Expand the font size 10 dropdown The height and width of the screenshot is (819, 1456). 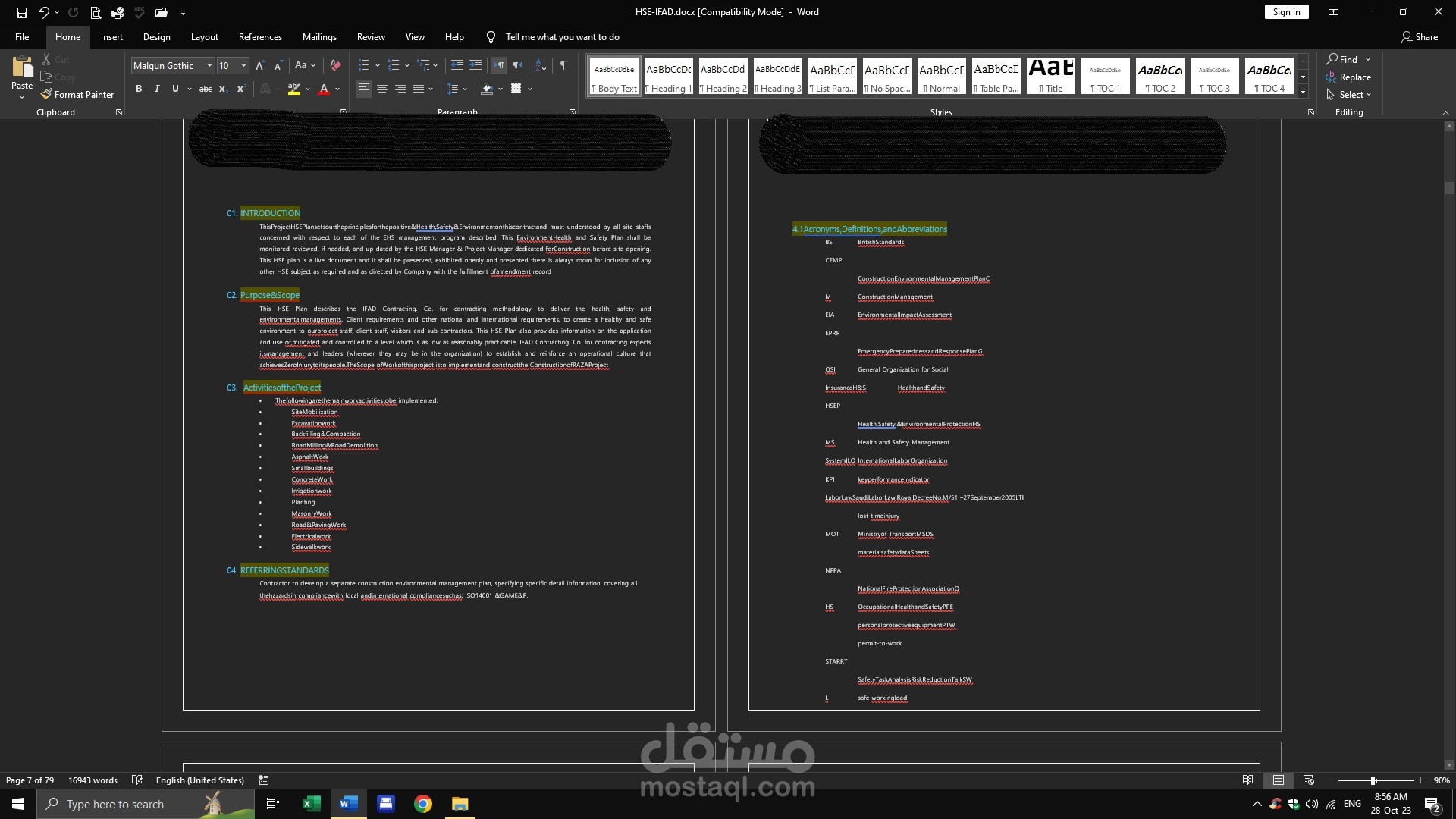pos(243,66)
